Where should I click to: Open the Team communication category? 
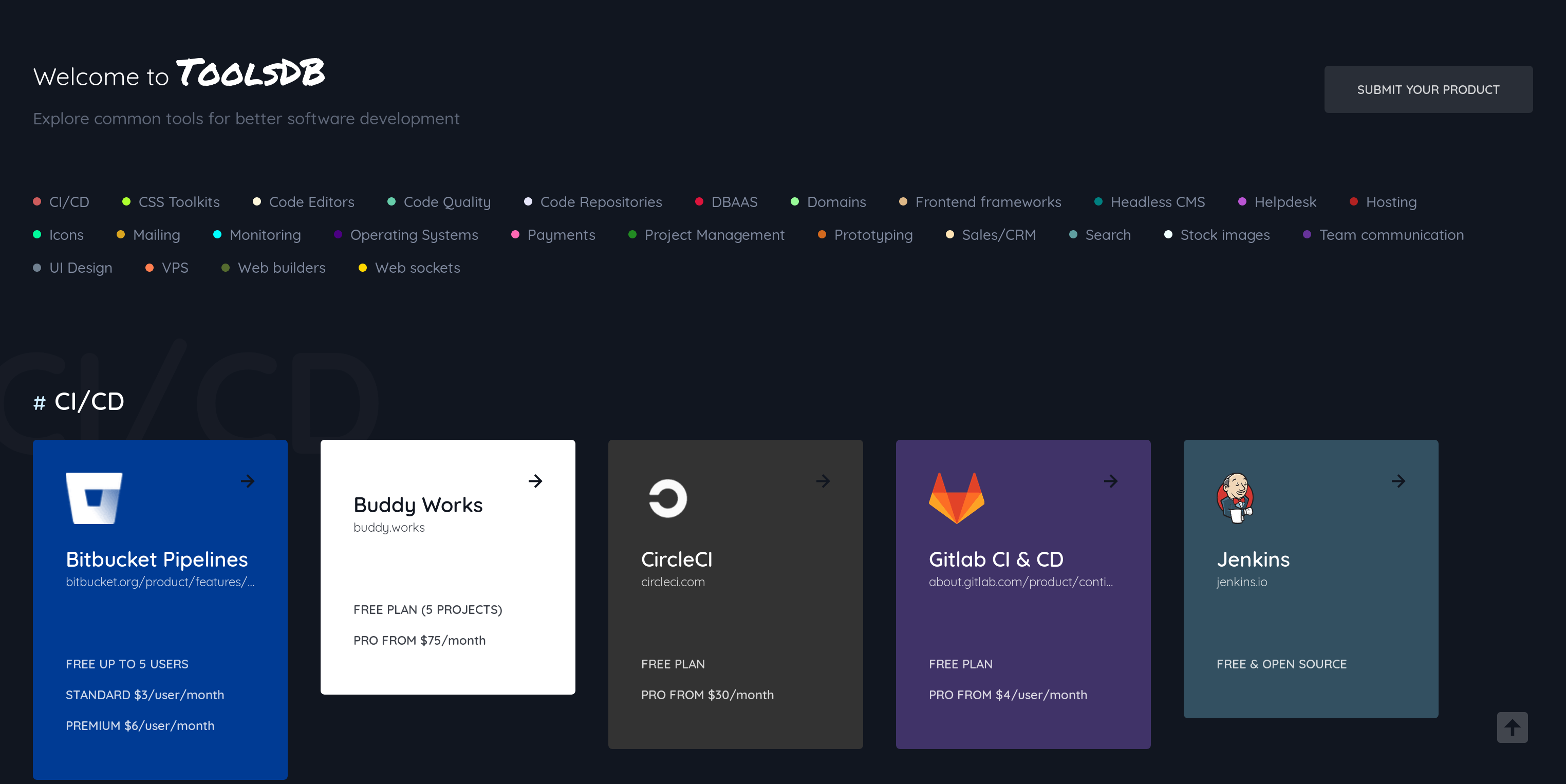pos(1391,235)
